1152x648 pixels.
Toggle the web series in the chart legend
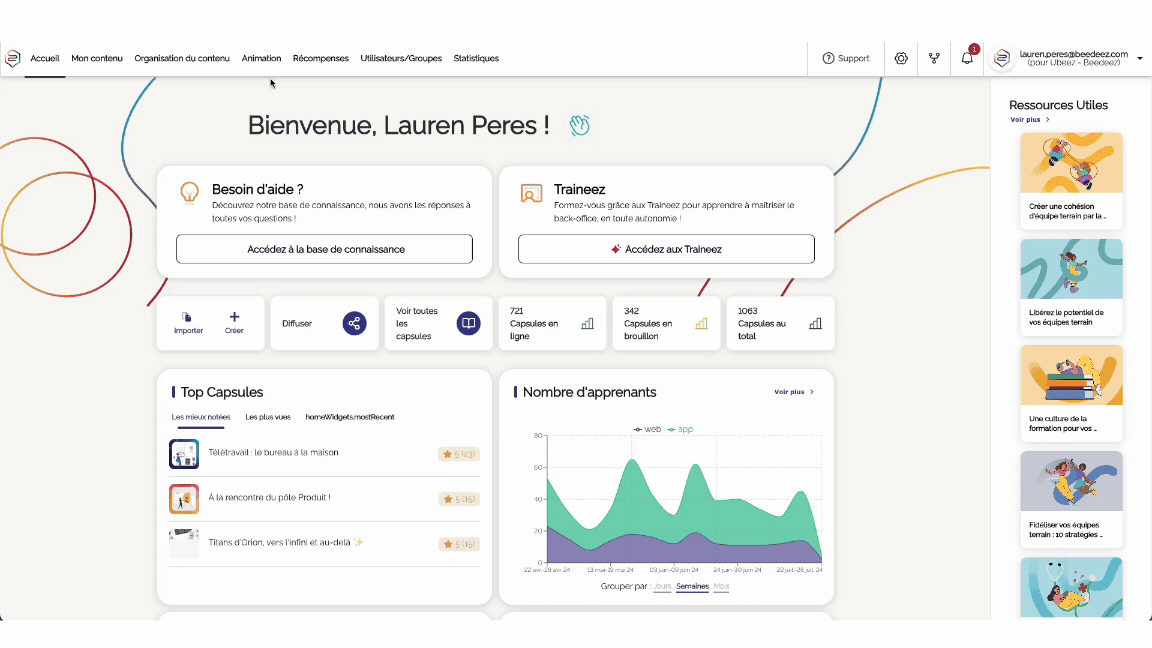(x=647, y=429)
